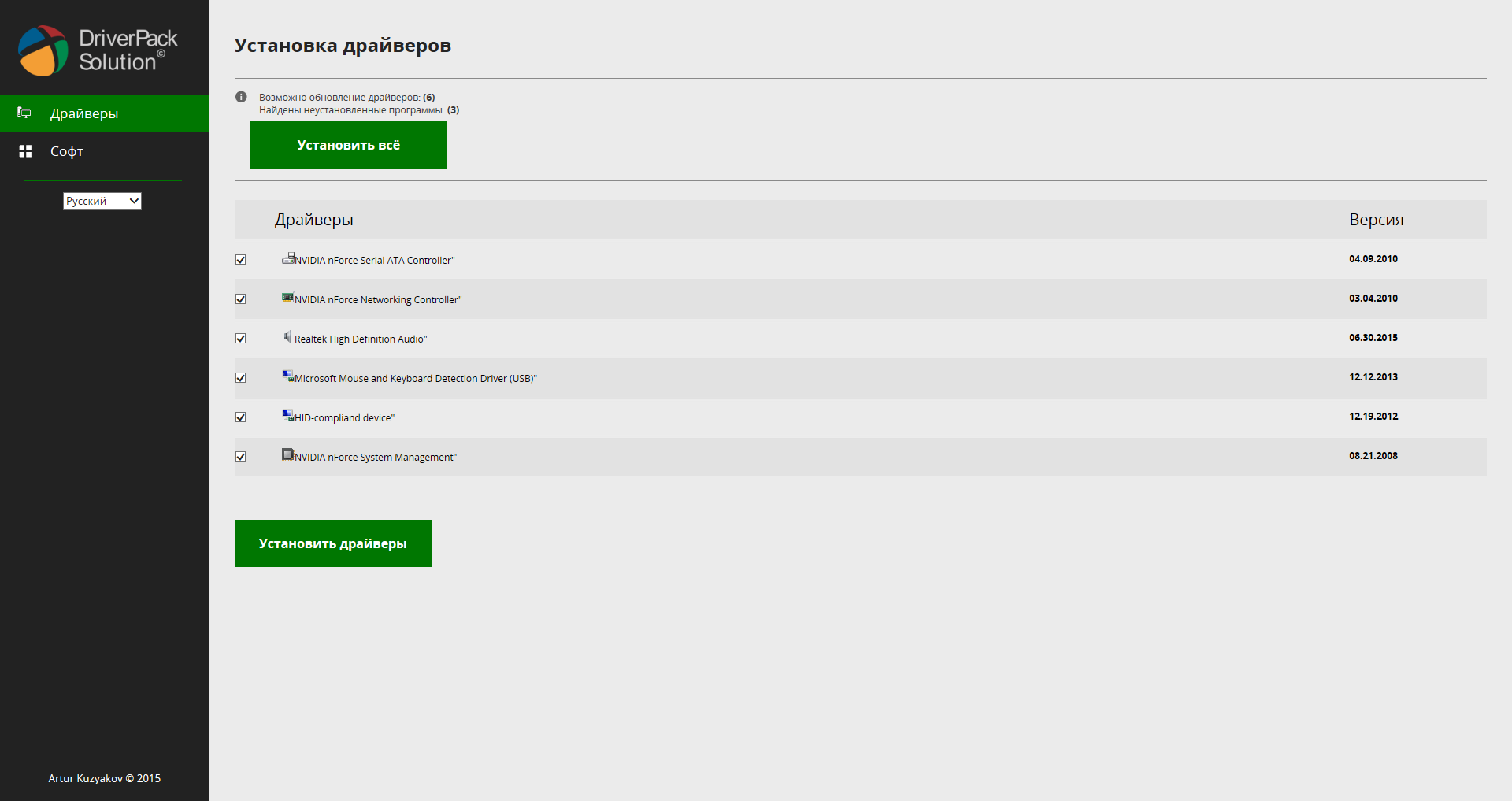Select NVIDIA nForce System Management name
Image resolution: width=1512 pixels, height=801 pixels.
click(x=376, y=458)
